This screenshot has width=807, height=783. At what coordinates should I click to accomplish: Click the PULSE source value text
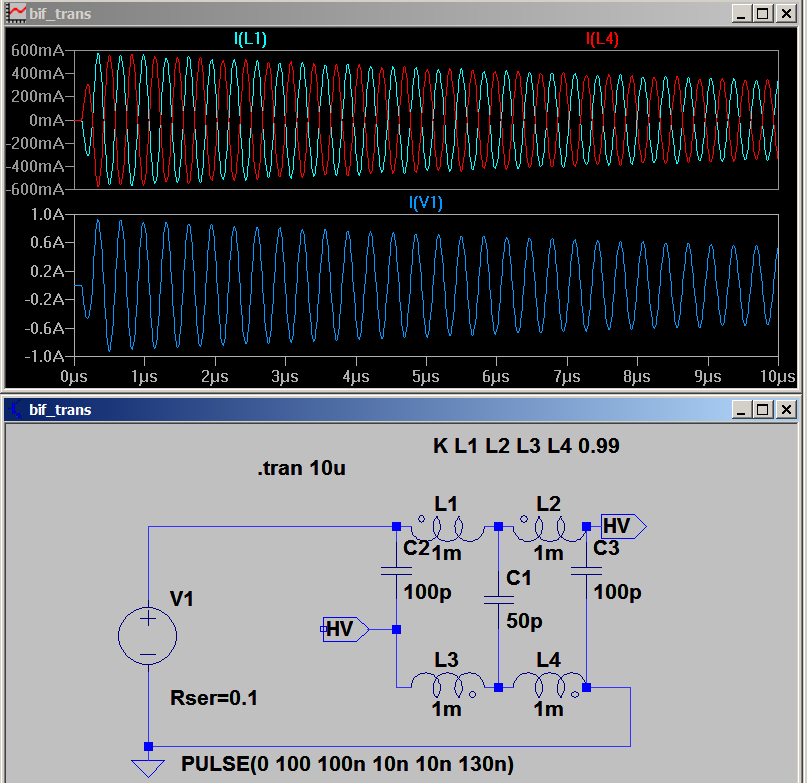point(347,765)
